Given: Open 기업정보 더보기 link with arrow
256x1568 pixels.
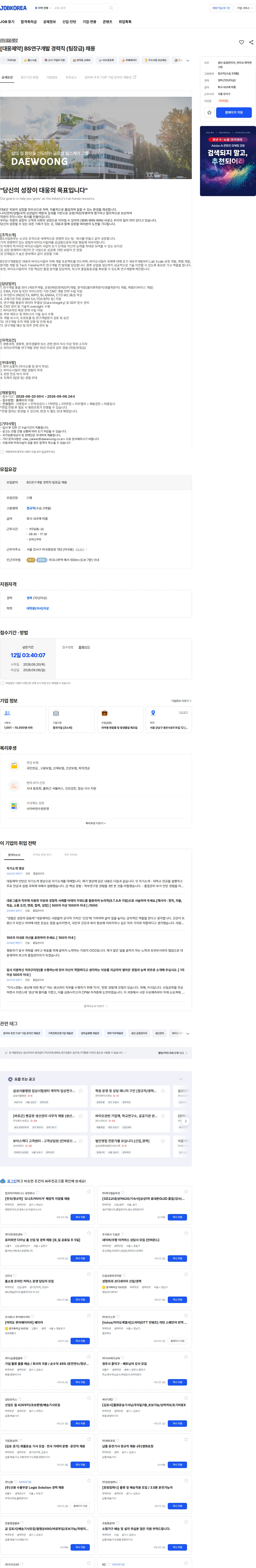Looking at the screenshot, I should click(181, 701).
